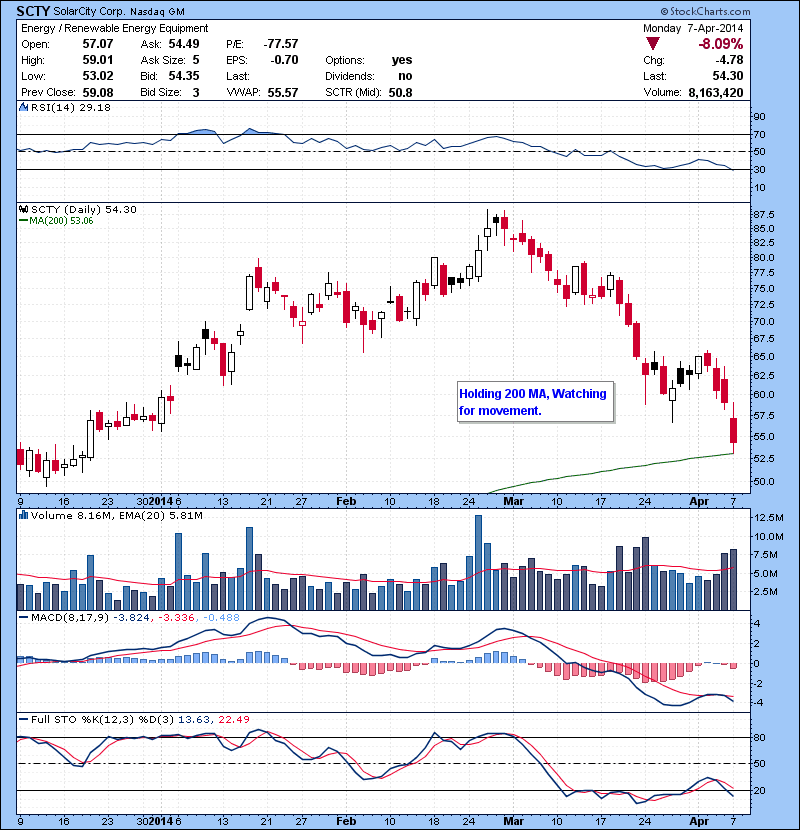Viewport: 800px width, 830px height.
Task: Click the Last price 54.30 in header
Action: 727,76
